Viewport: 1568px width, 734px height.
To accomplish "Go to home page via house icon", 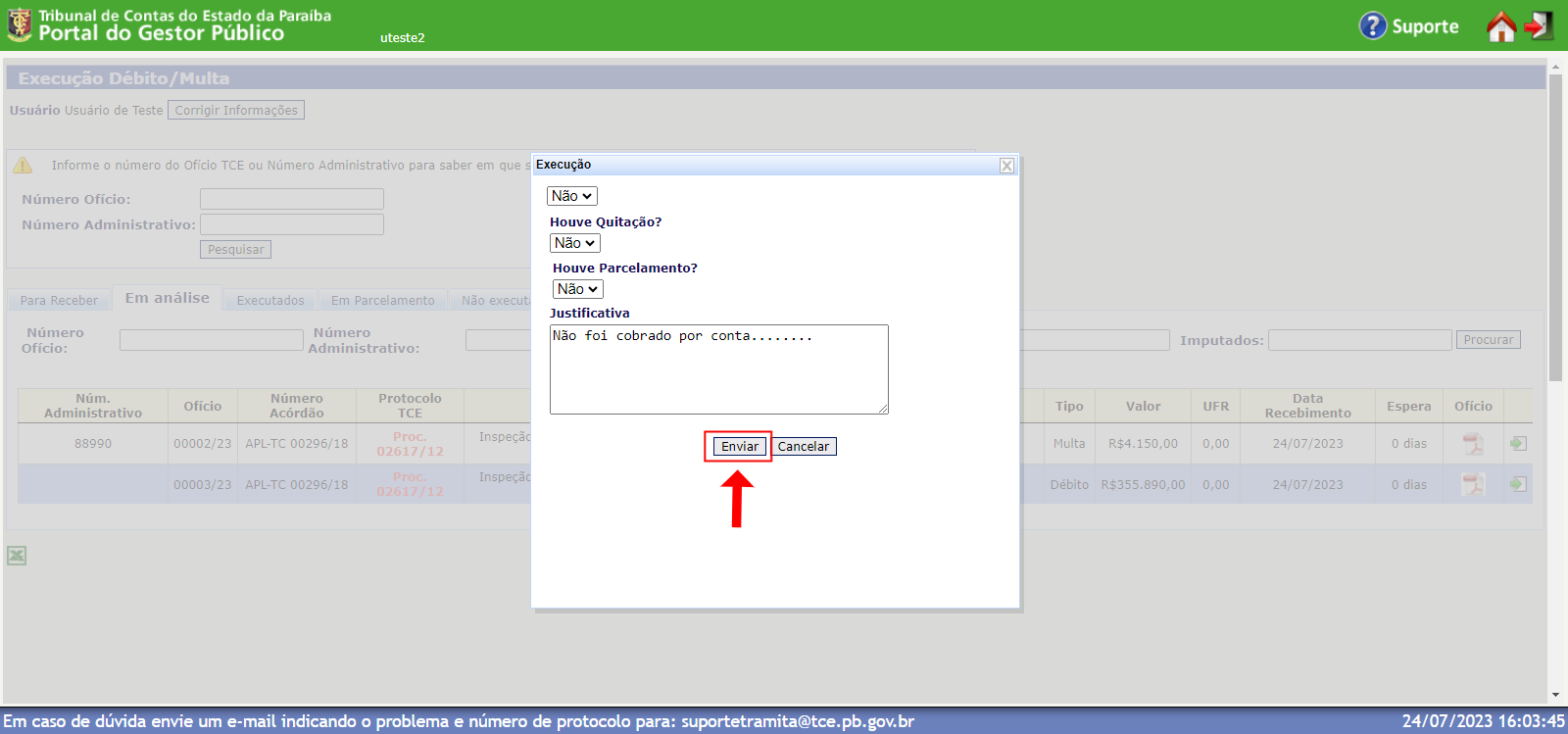I will (1501, 26).
